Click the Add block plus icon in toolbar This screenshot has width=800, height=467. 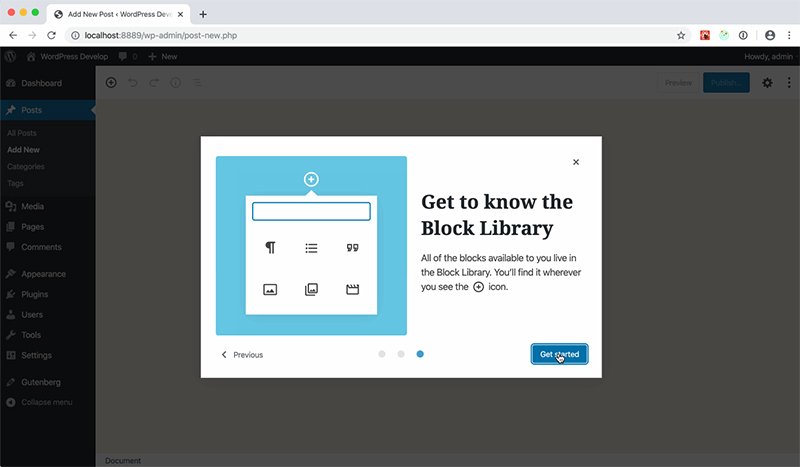coord(111,83)
